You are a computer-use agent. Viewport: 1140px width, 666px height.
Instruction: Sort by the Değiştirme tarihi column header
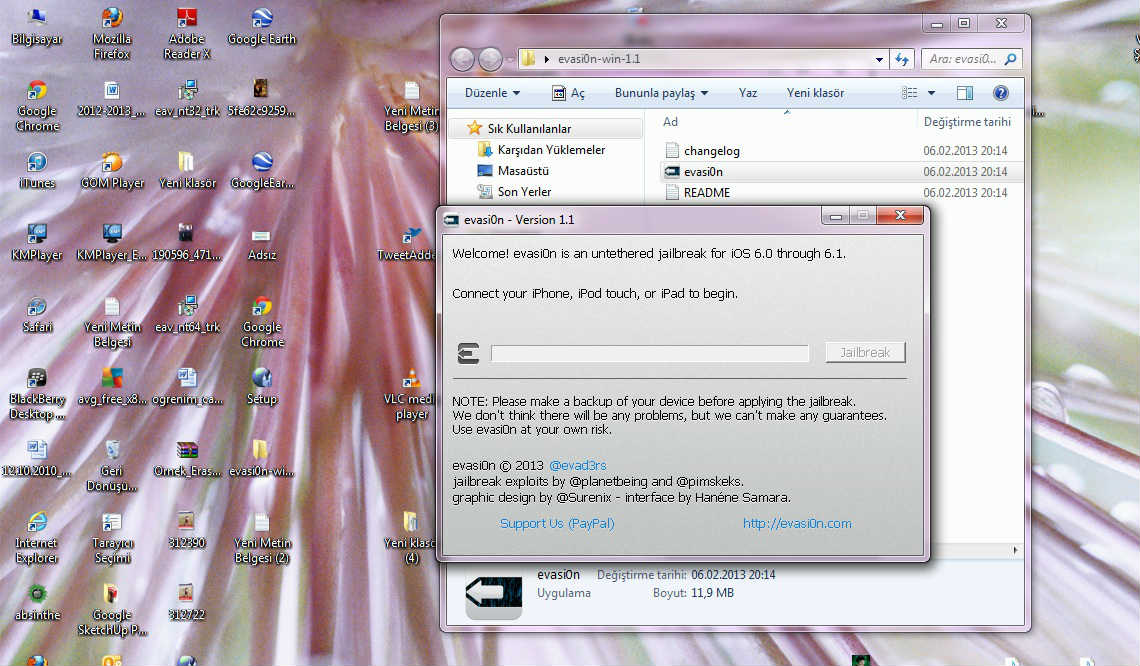pyautogui.click(x=967, y=122)
